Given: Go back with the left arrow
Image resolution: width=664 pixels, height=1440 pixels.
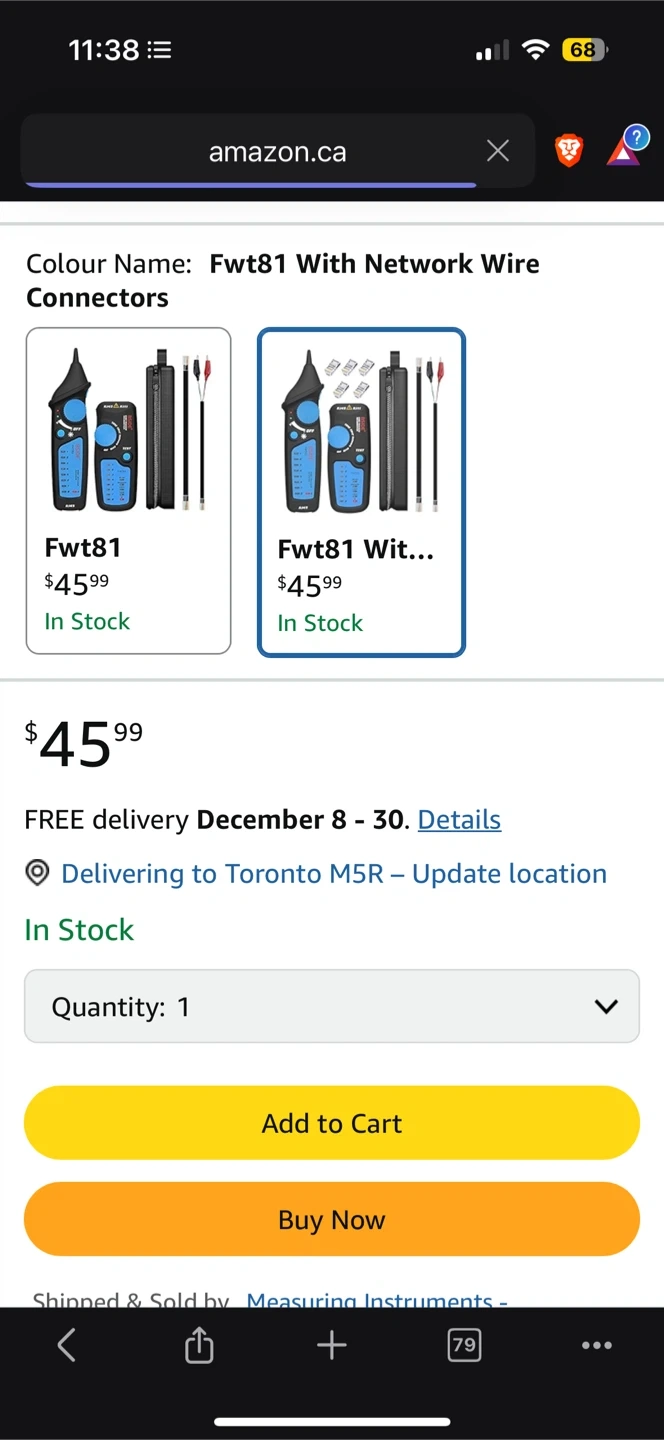Looking at the screenshot, I should point(66,1345).
